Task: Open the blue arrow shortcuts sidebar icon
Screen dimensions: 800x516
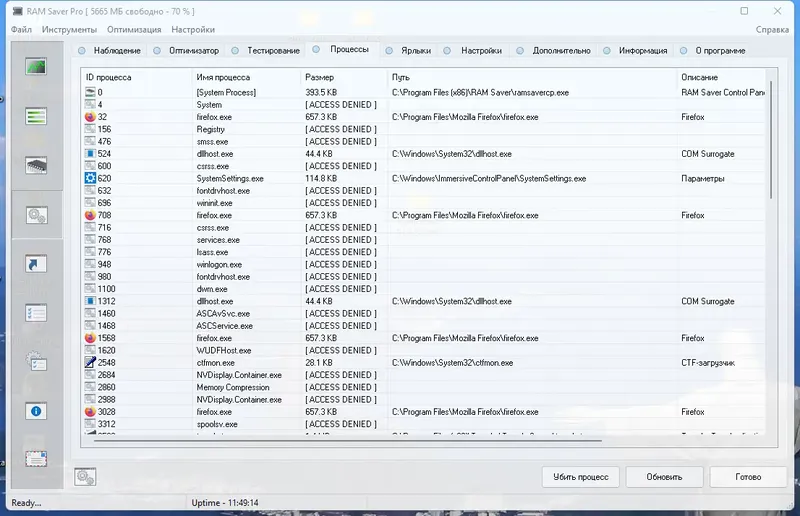Action: [36, 264]
